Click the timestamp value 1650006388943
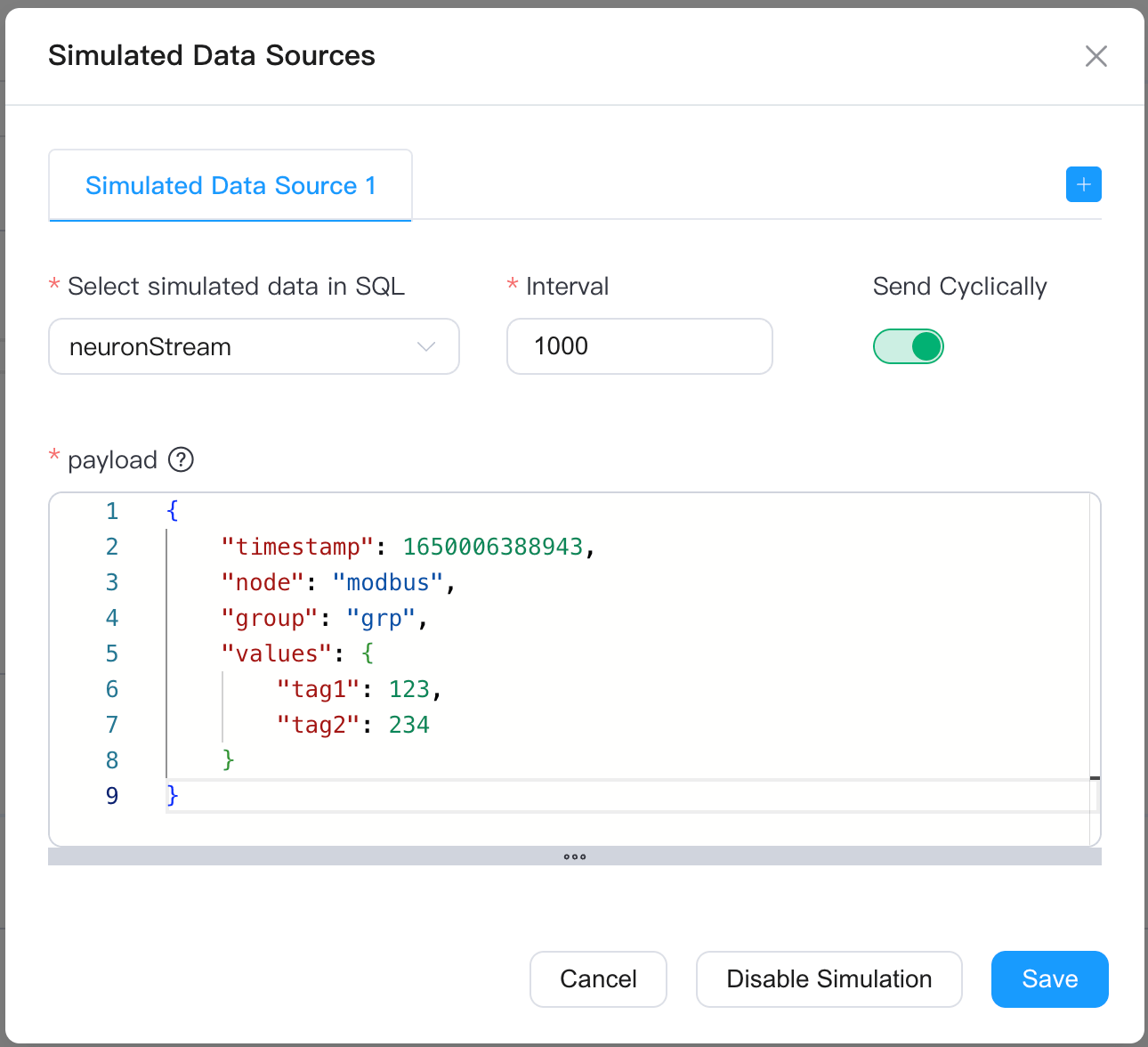 [x=492, y=547]
